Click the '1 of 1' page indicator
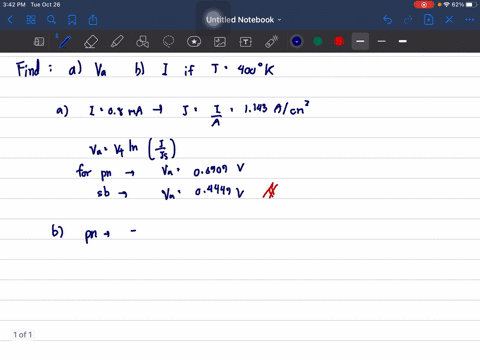 pyautogui.click(x=23, y=335)
